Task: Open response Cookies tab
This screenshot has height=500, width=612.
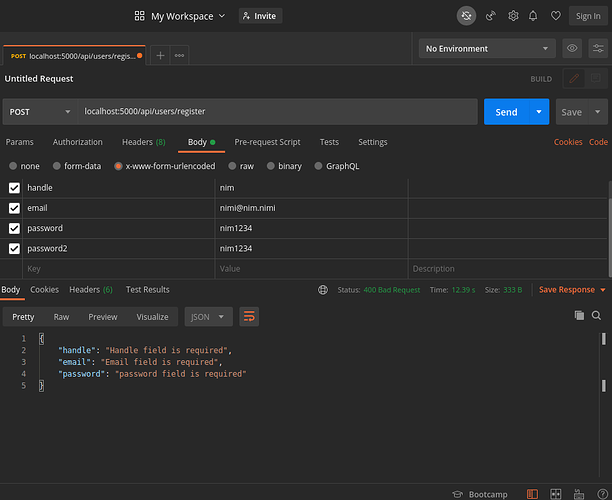Action: [44, 290]
